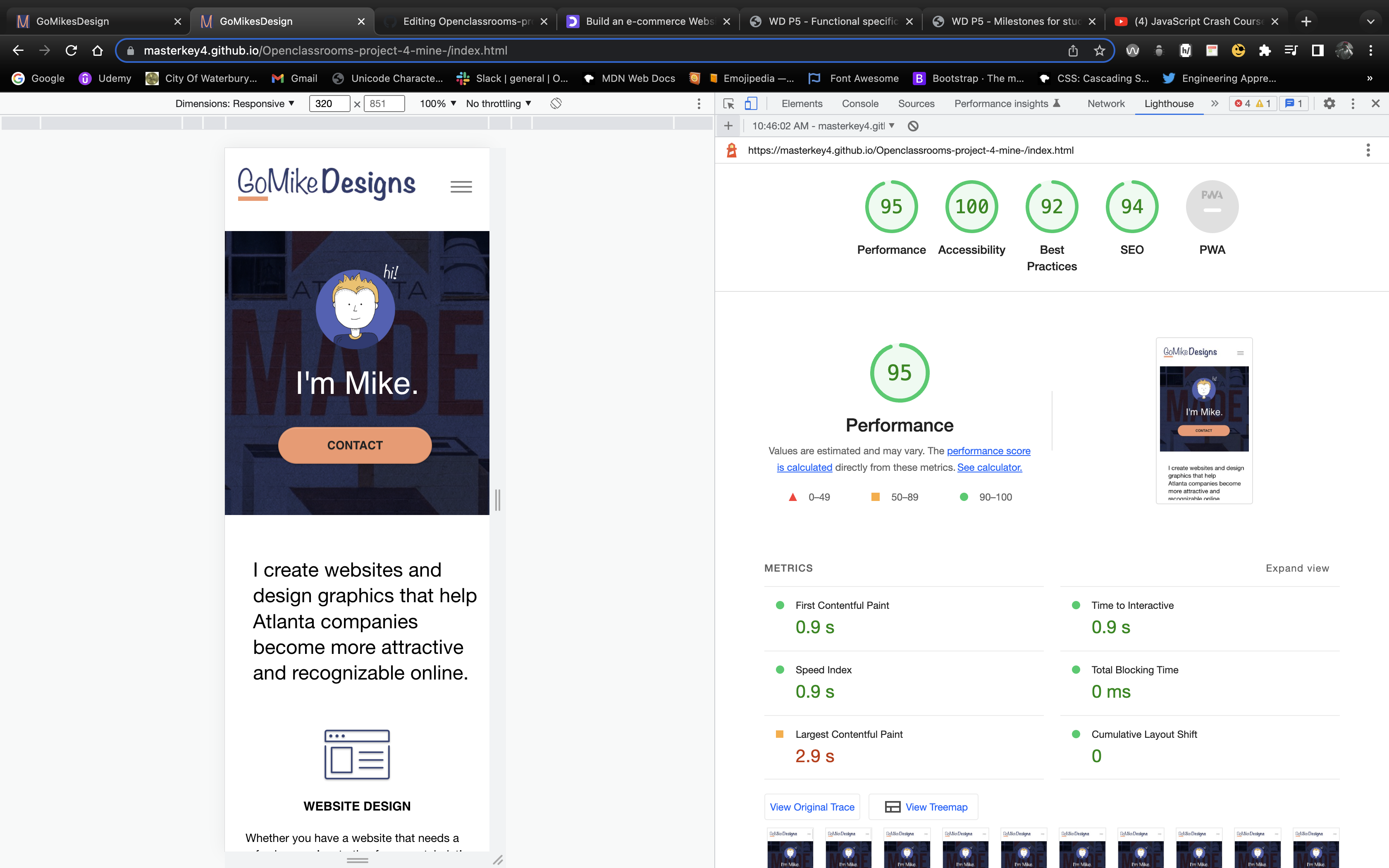Toggle device frame options via DevTools vertical dots
The height and width of the screenshot is (868, 1389).
(699, 104)
